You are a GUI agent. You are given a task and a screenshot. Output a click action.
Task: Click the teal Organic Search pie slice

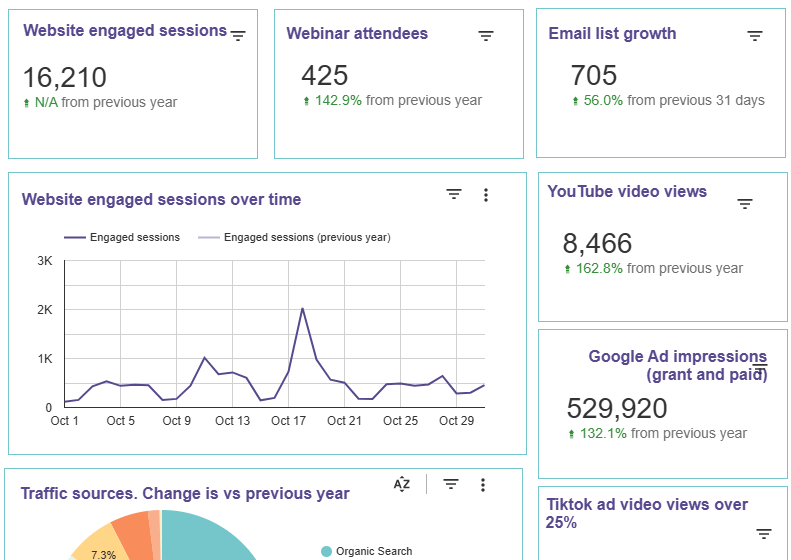pyautogui.click(x=202, y=537)
